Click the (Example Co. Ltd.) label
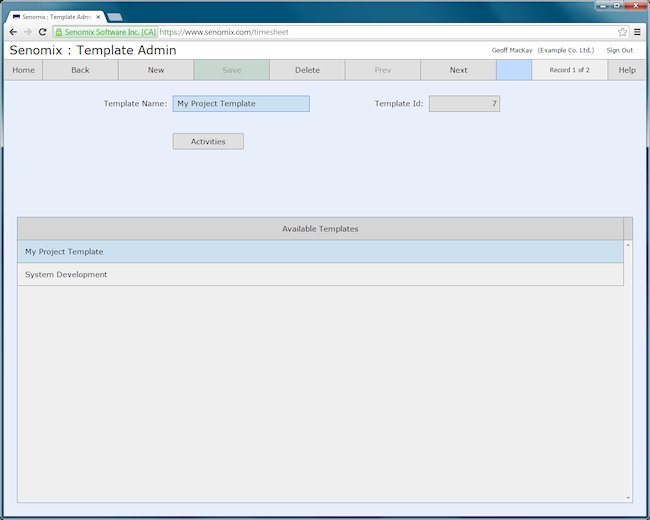This screenshot has width=650, height=520. [x=566, y=50]
